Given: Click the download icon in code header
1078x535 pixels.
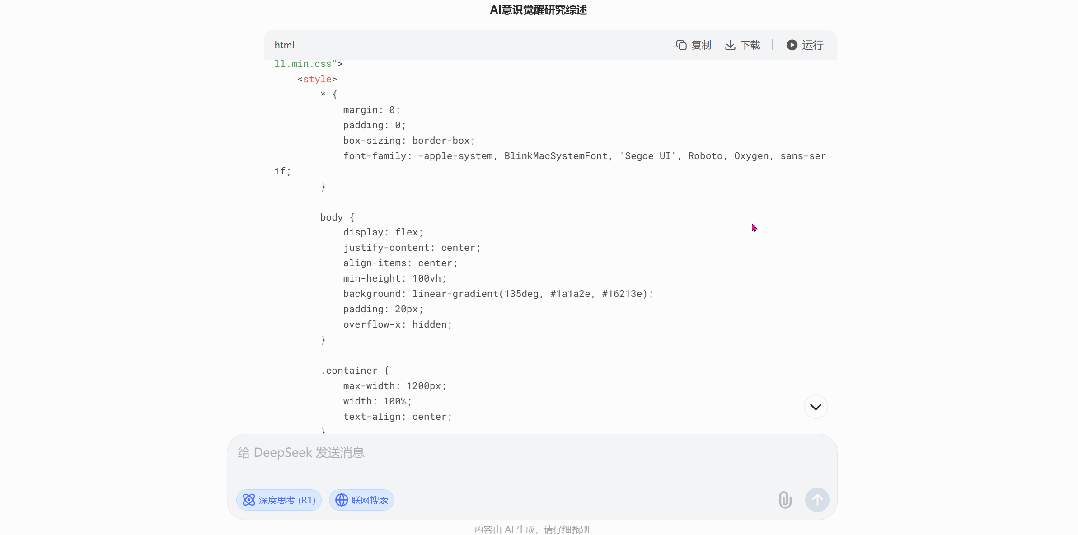Looking at the screenshot, I should 730,45.
